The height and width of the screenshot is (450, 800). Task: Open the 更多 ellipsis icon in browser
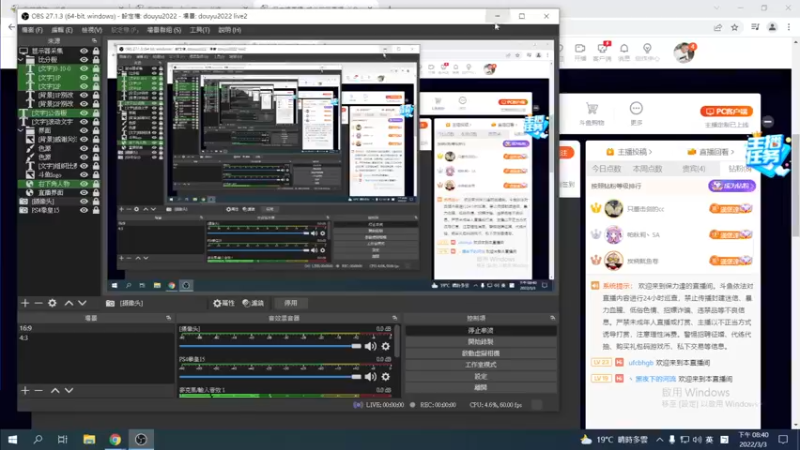point(636,108)
